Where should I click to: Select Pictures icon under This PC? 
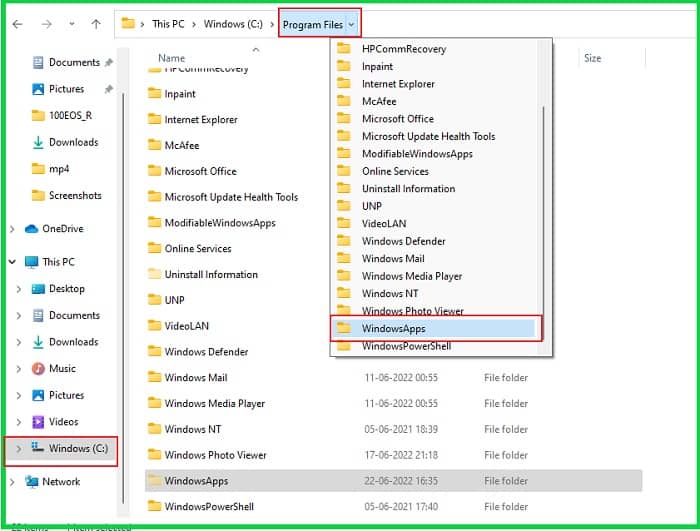coord(38,395)
